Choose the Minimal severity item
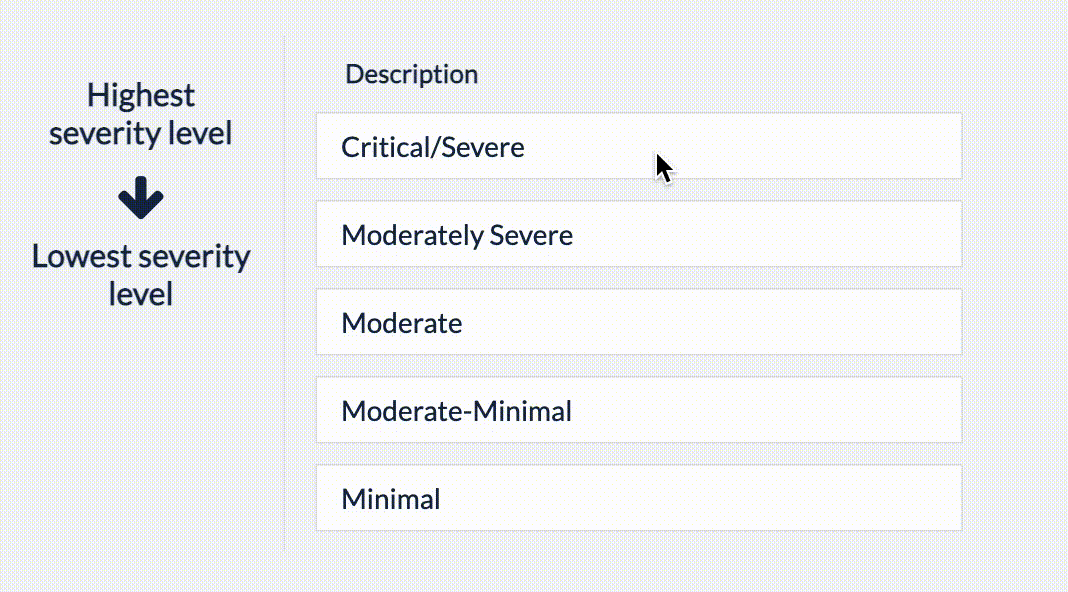This screenshot has width=1068, height=592. 638,499
